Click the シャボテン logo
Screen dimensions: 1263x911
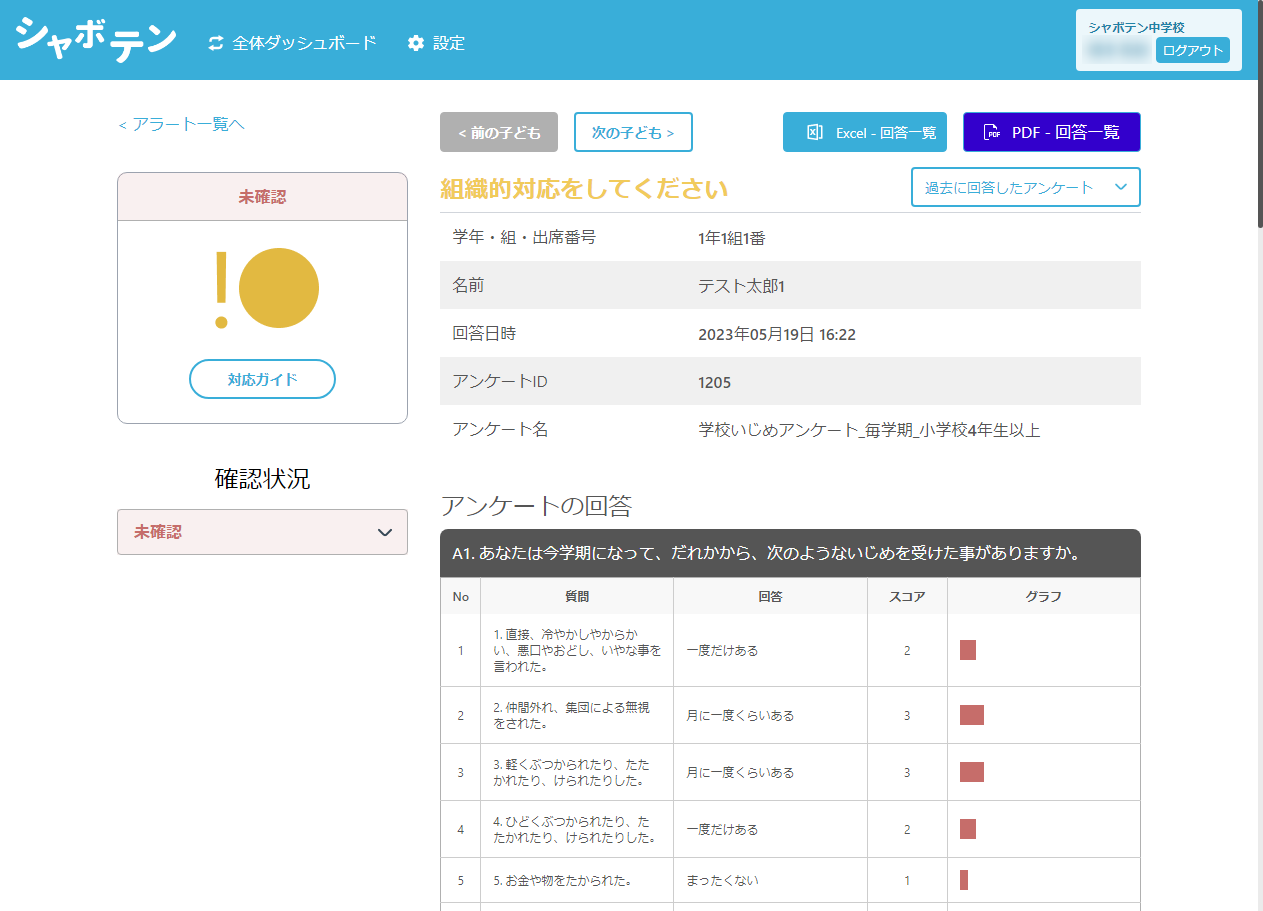[x=96, y=39]
